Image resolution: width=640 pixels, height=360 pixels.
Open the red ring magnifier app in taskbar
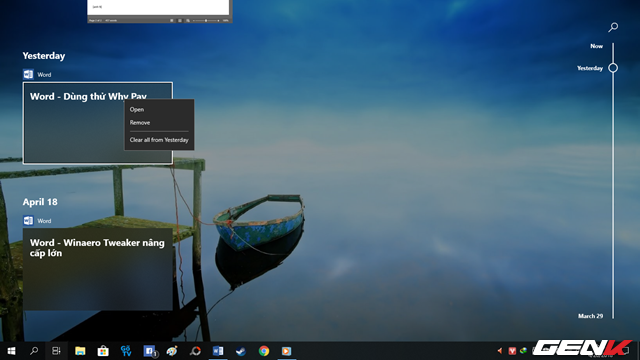(195, 351)
